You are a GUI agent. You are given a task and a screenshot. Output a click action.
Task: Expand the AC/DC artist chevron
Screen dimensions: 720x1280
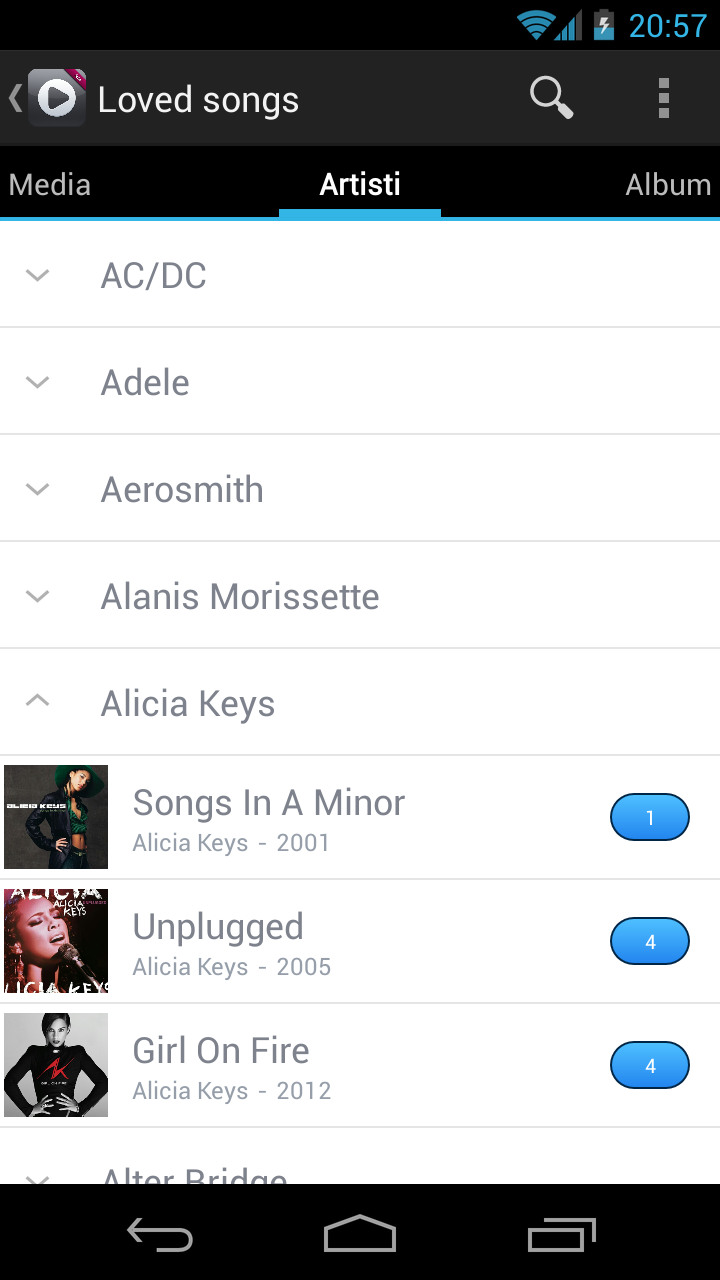[37, 275]
